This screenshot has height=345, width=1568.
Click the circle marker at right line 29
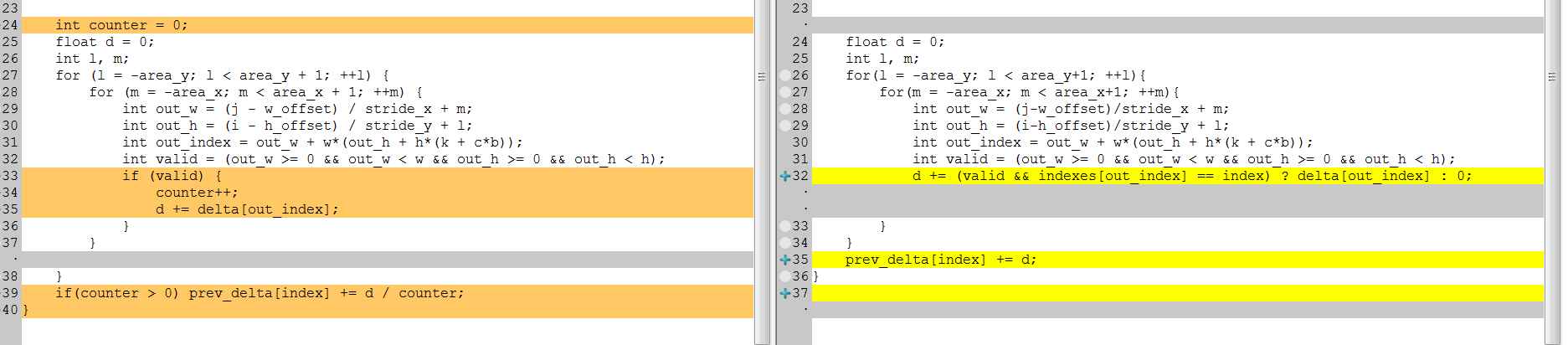[x=785, y=126]
